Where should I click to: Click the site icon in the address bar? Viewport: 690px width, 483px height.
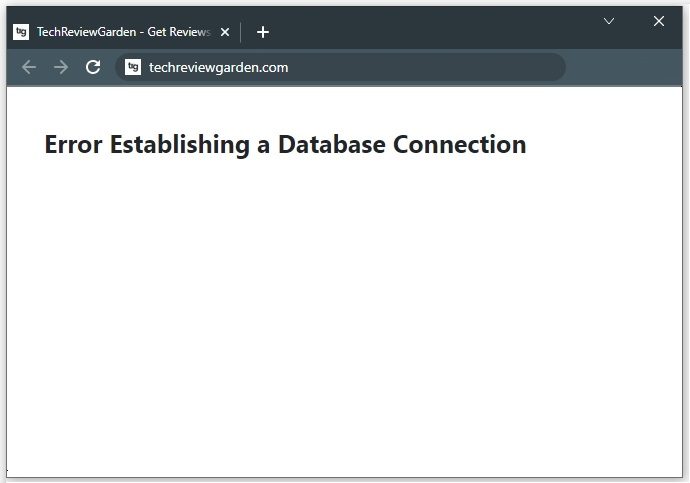[x=133, y=67]
